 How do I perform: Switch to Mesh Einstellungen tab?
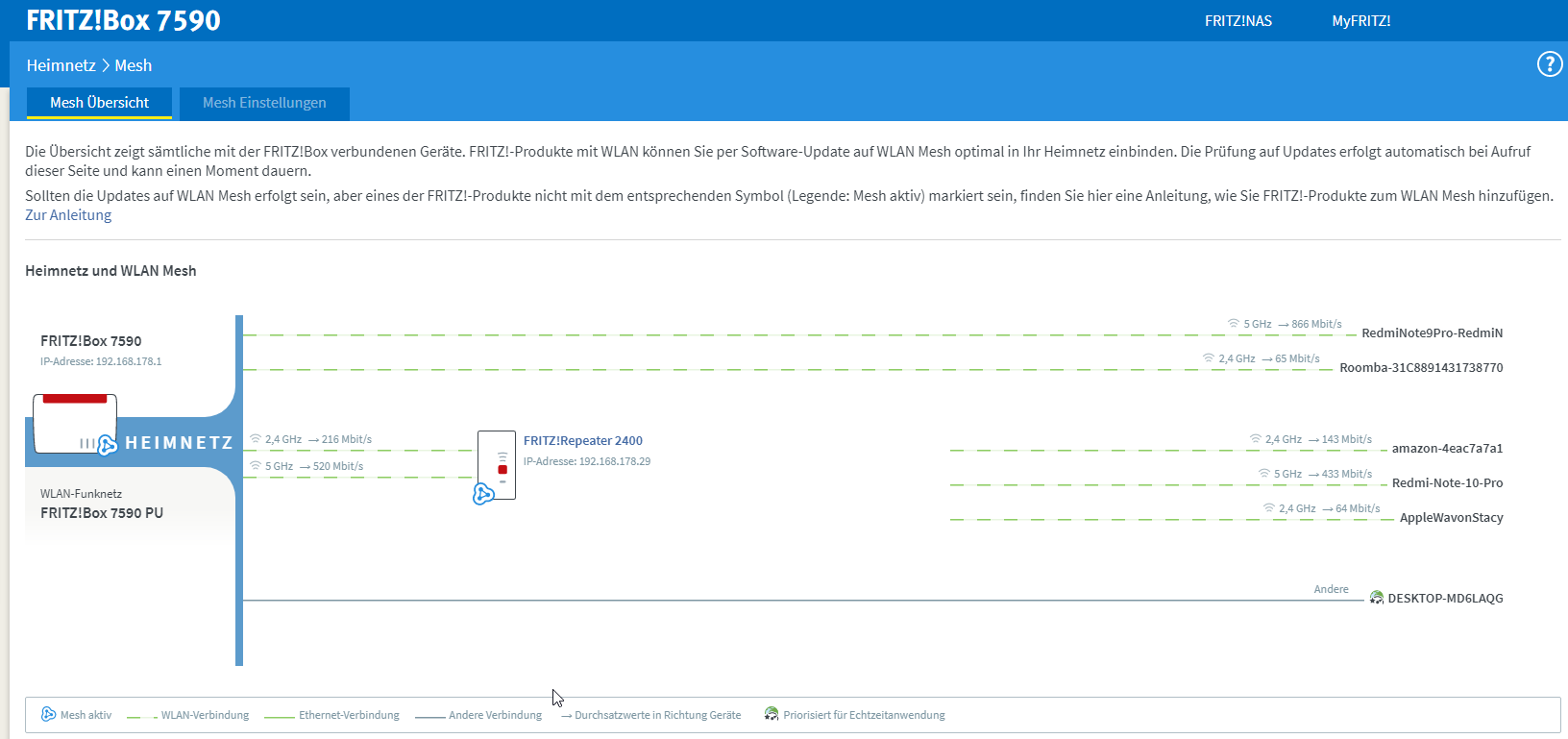click(x=264, y=103)
